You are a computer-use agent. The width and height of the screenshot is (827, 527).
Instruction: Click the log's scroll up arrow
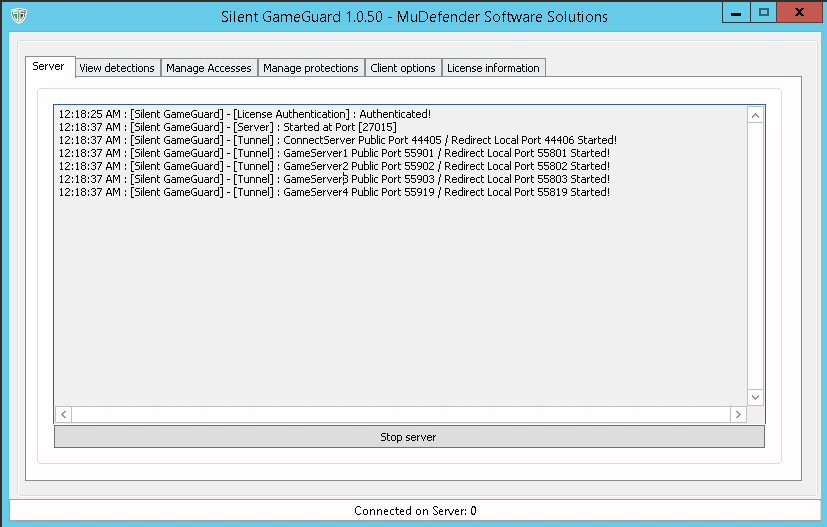point(755,116)
